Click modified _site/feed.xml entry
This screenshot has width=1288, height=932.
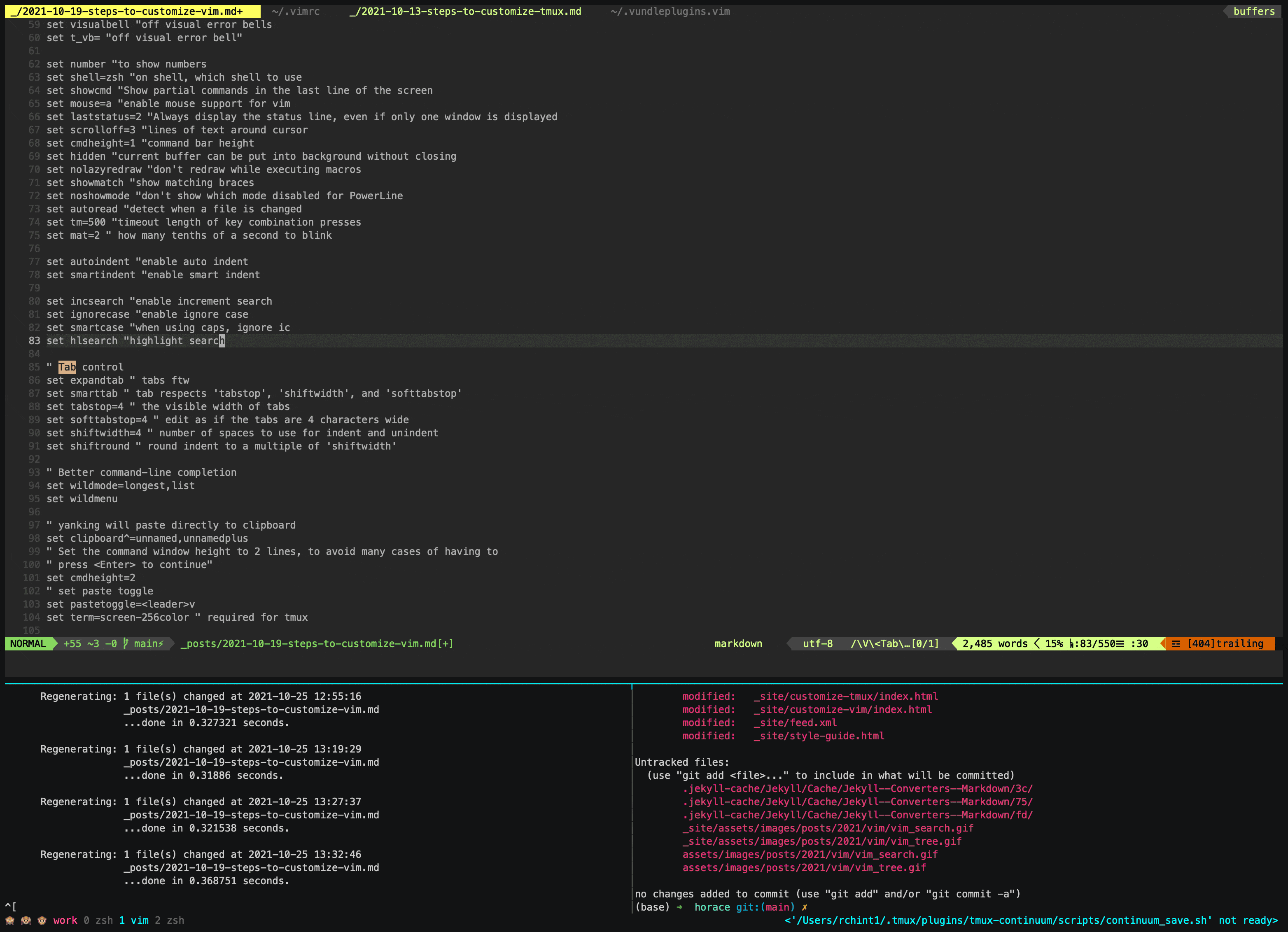pyautogui.click(x=760, y=722)
